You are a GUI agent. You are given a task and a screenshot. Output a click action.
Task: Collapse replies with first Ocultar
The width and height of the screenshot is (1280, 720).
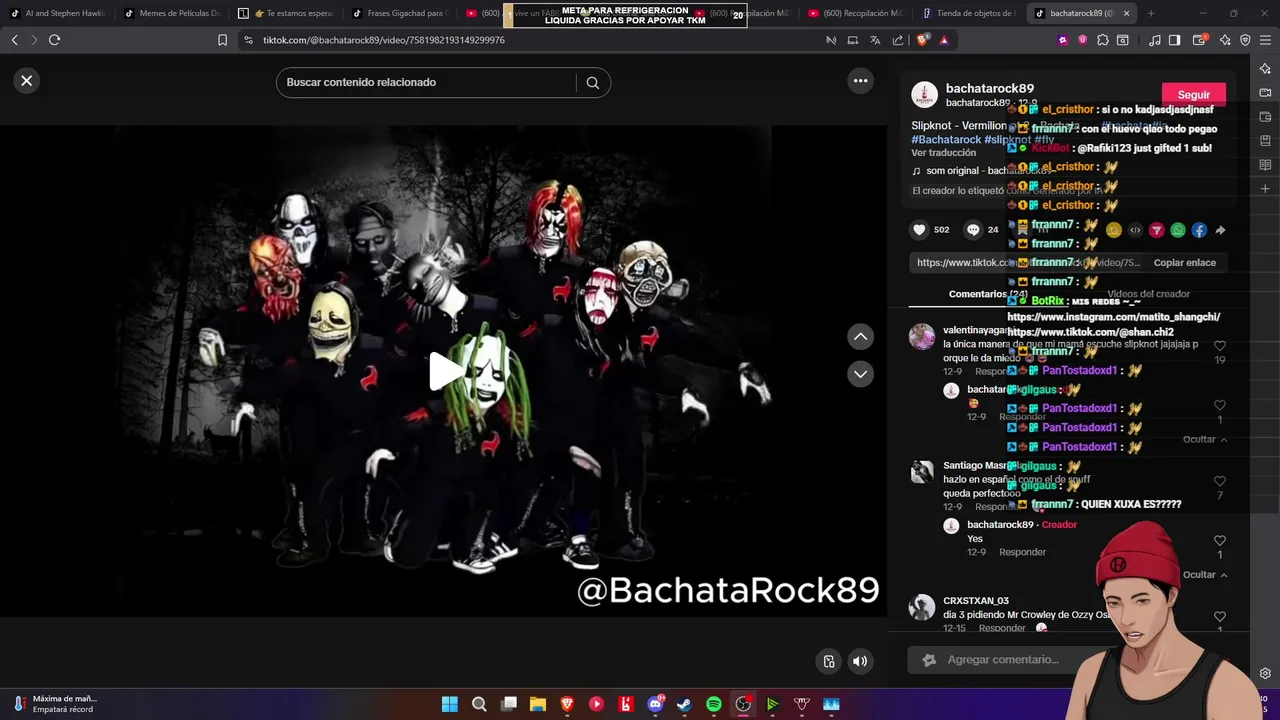pos(1205,440)
